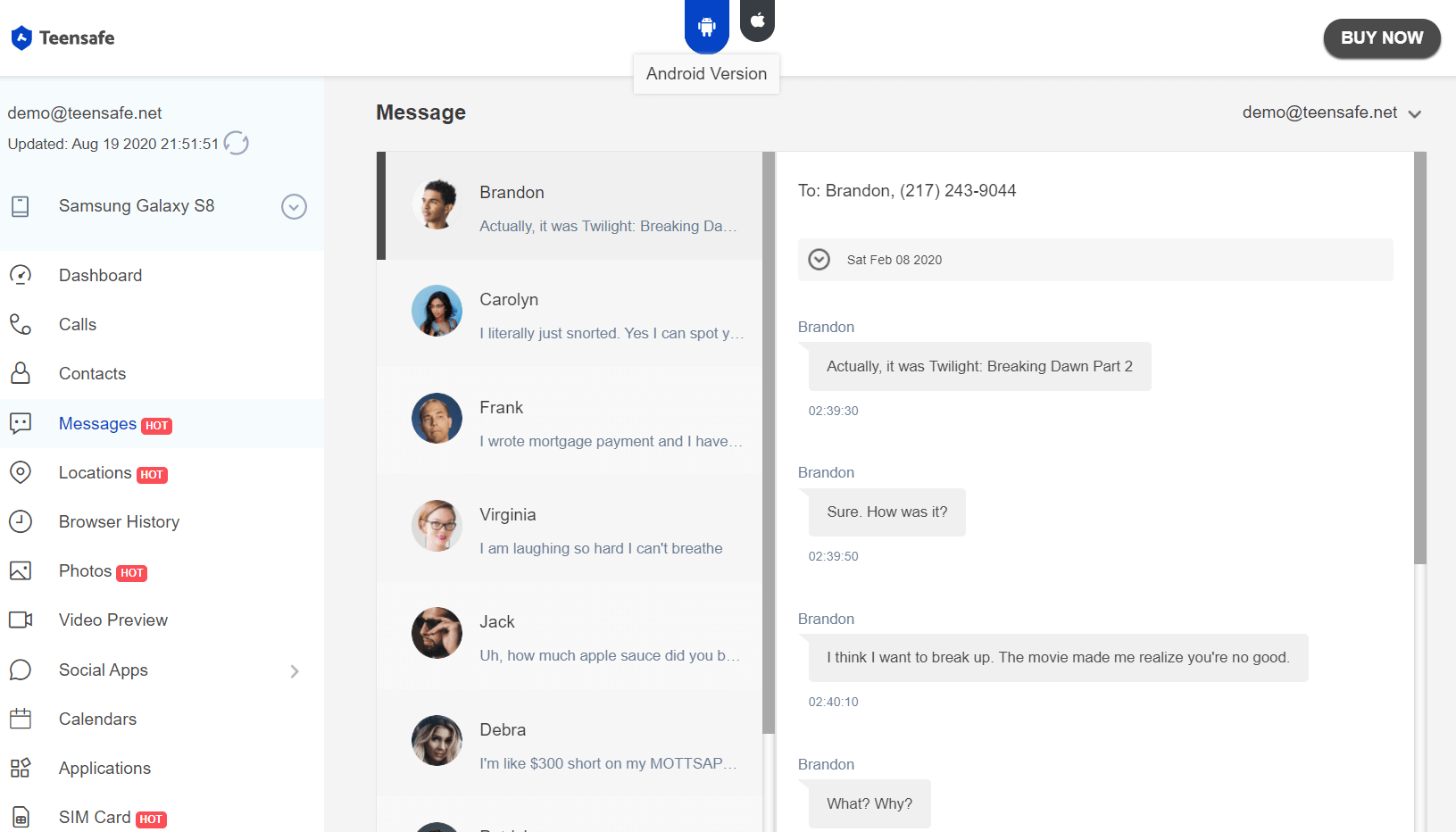The width and height of the screenshot is (1456, 832).
Task: Click the Applications grid icon
Action: click(x=21, y=768)
